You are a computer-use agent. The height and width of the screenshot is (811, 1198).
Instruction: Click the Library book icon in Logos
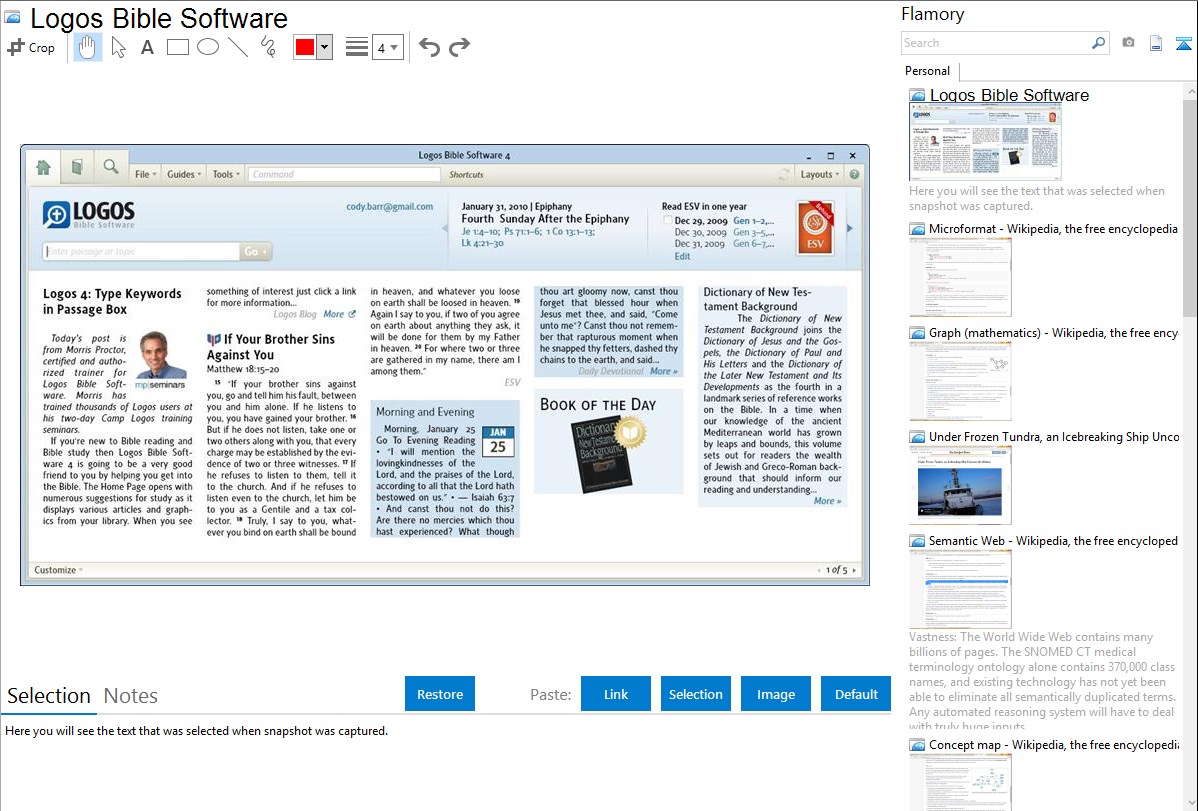(x=77, y=167)
